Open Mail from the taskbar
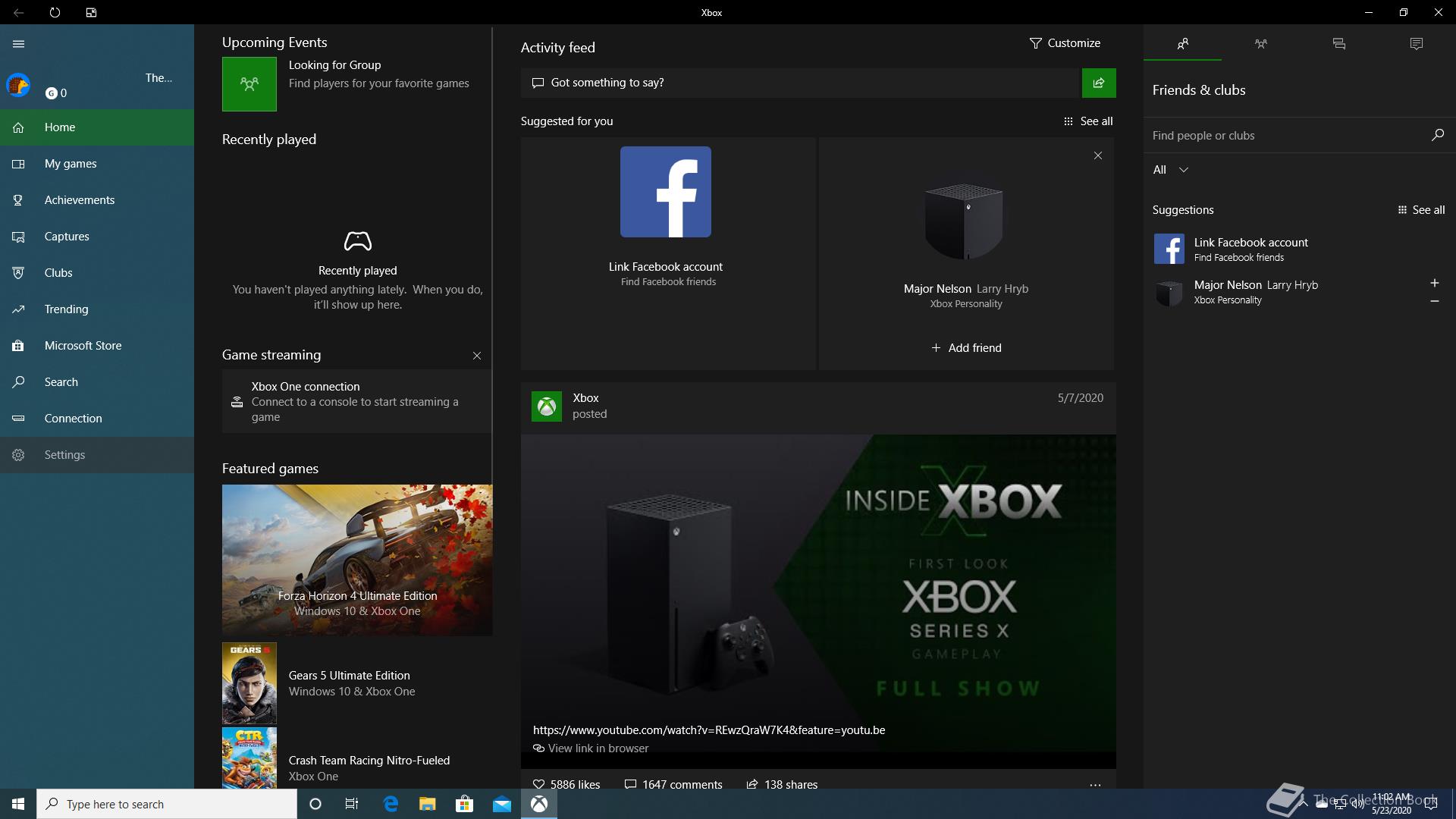This screenshot has width=1456, height=819. (501, 804)
